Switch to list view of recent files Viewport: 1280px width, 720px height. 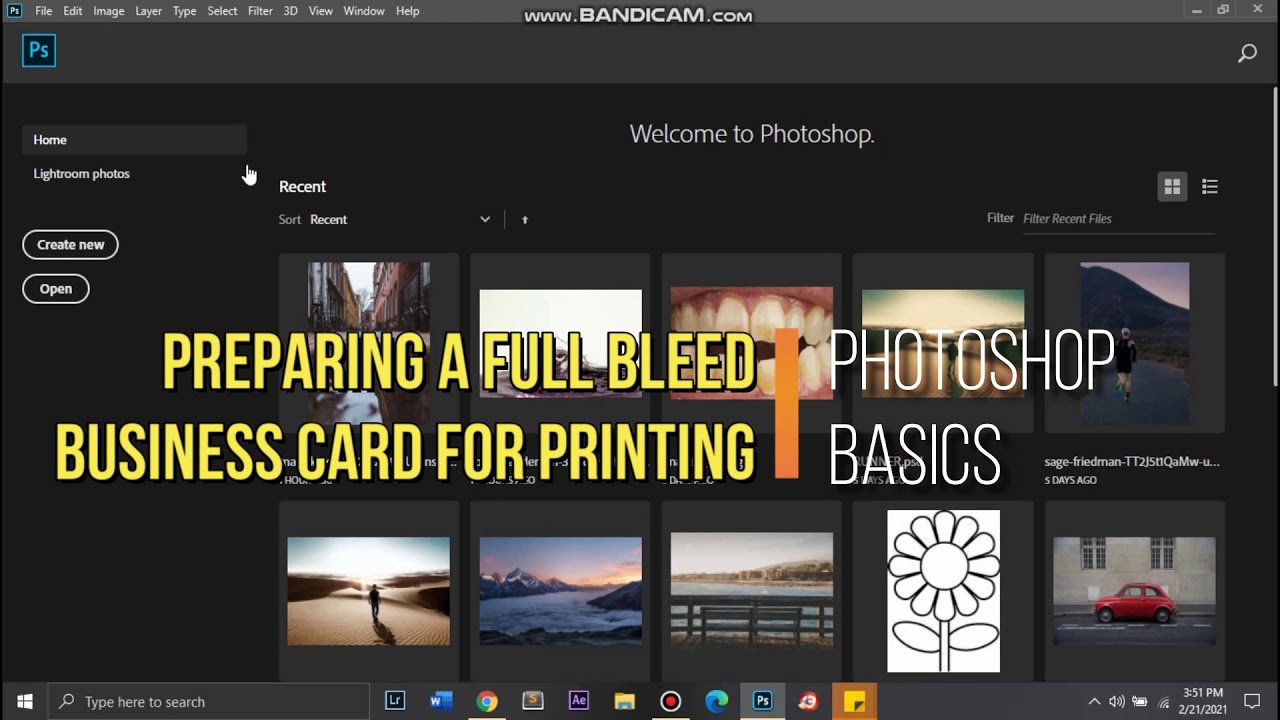(x=1210, y=186)
